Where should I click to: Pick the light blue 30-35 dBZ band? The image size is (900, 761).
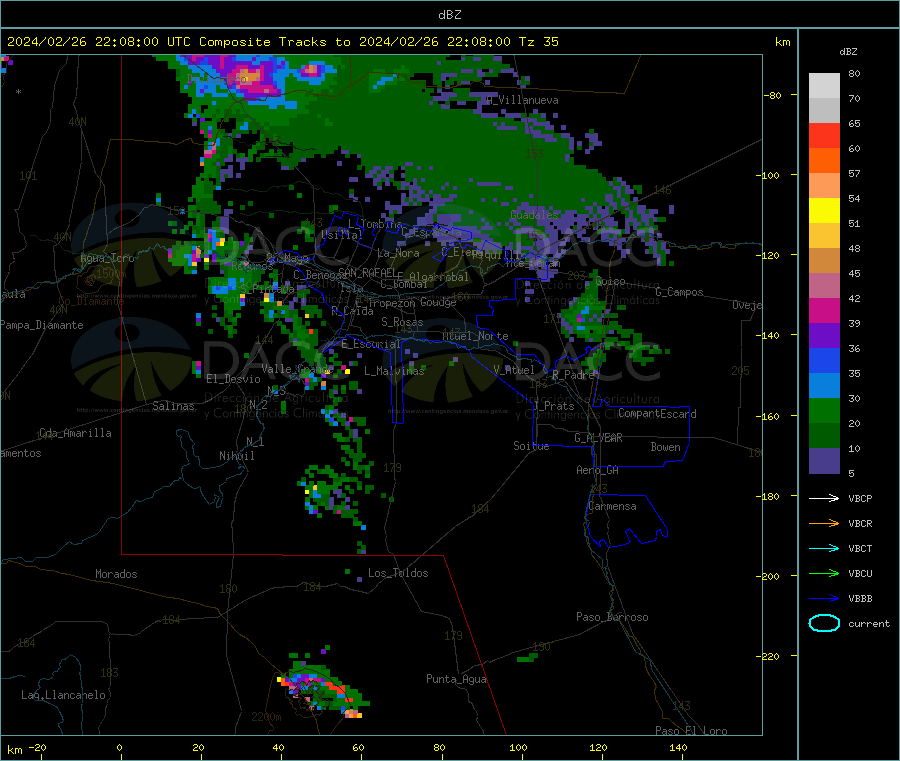pyautogui.click(x=824, y=386)
